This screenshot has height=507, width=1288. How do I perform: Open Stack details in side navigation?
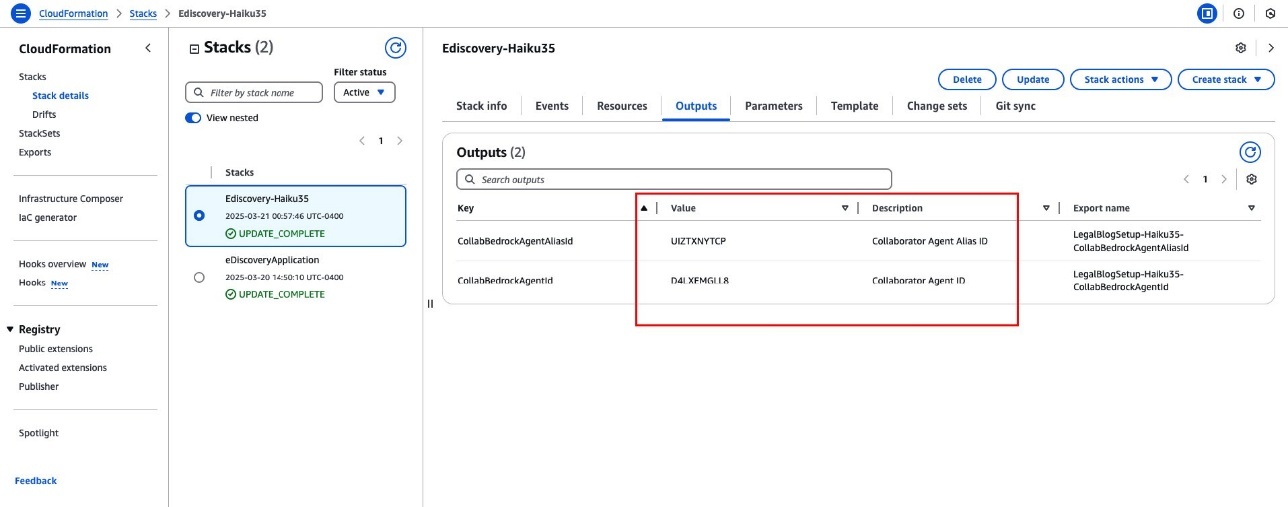pos(60,96)
